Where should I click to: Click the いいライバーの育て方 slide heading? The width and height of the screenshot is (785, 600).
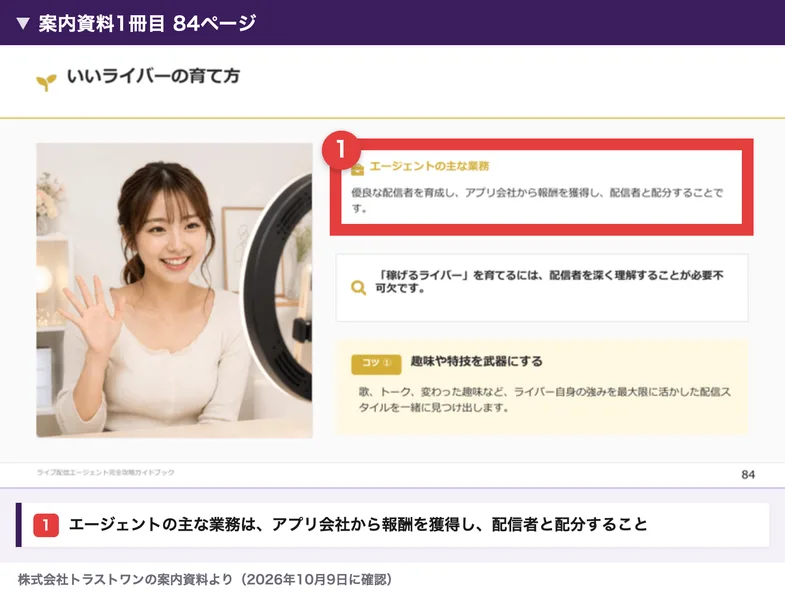tap(154, 76)
